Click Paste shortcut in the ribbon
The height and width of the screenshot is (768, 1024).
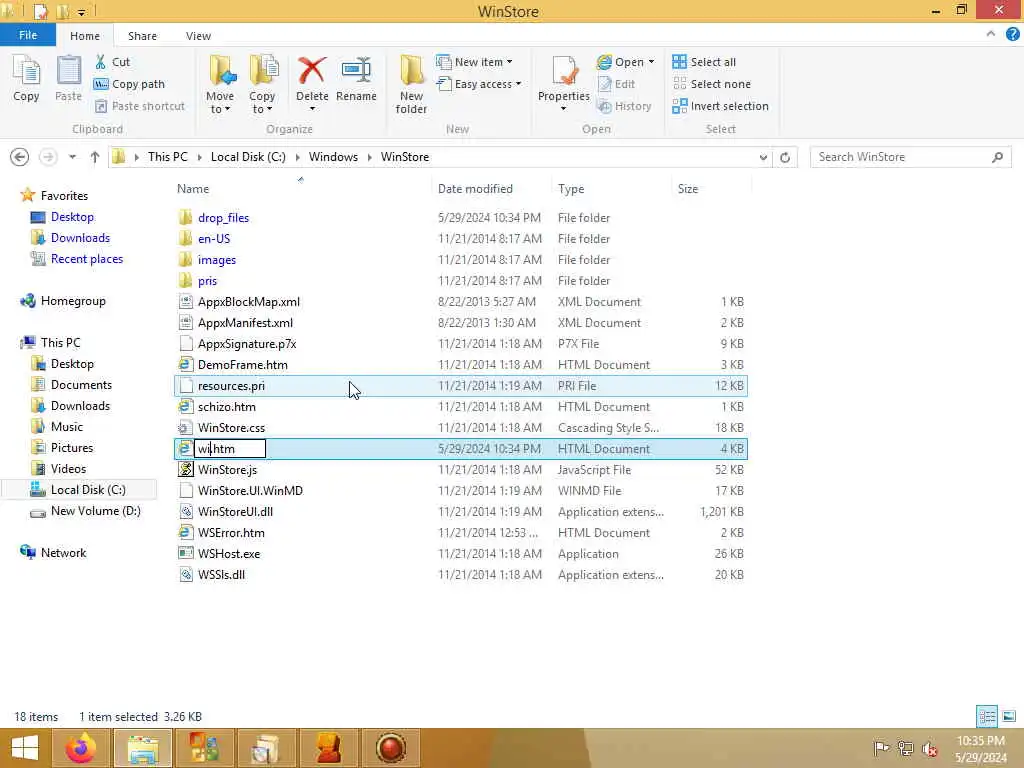click(x=140, y=106)
